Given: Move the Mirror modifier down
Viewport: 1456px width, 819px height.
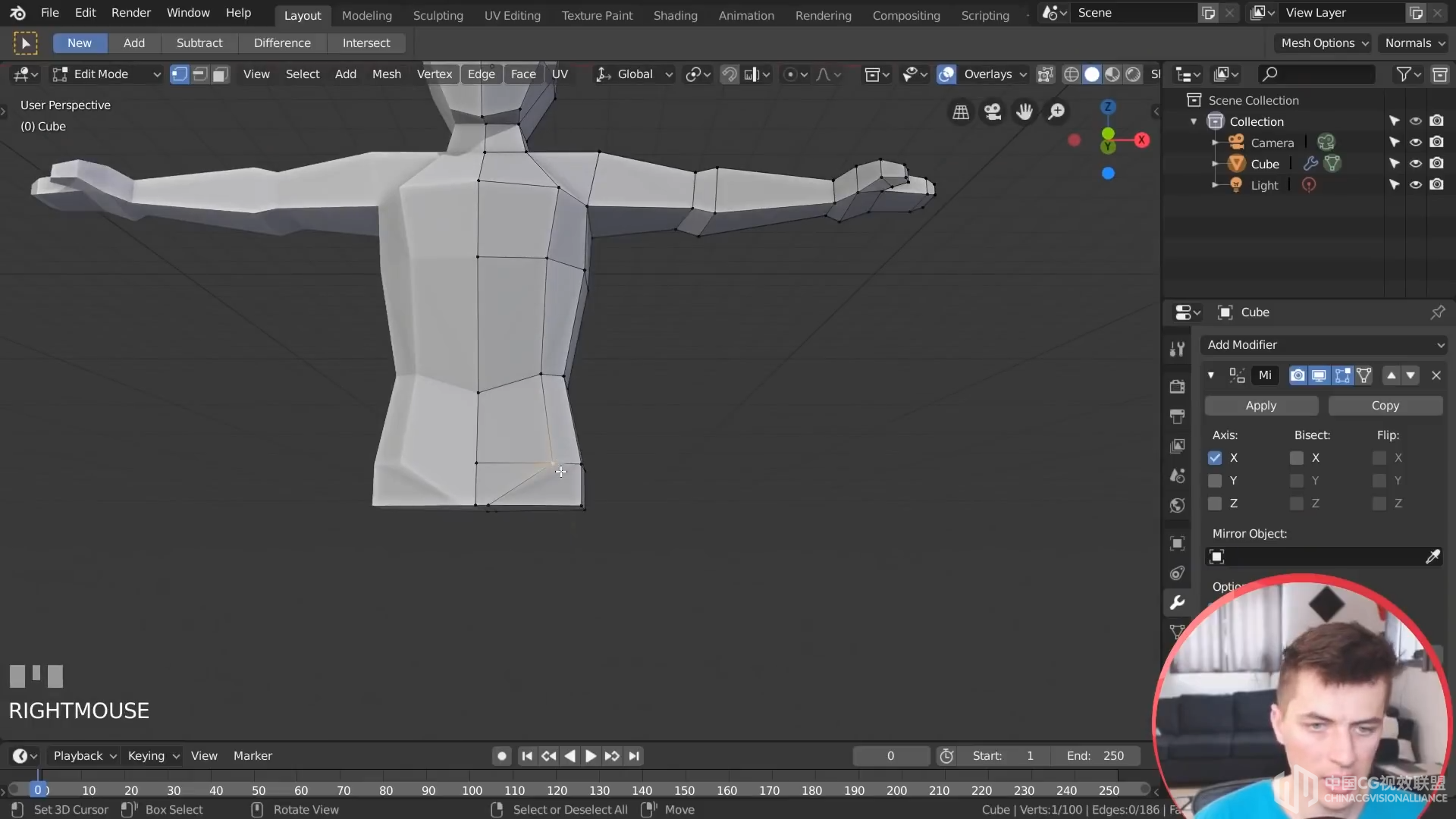Looking at the screenshot, I should (1410, 375).
